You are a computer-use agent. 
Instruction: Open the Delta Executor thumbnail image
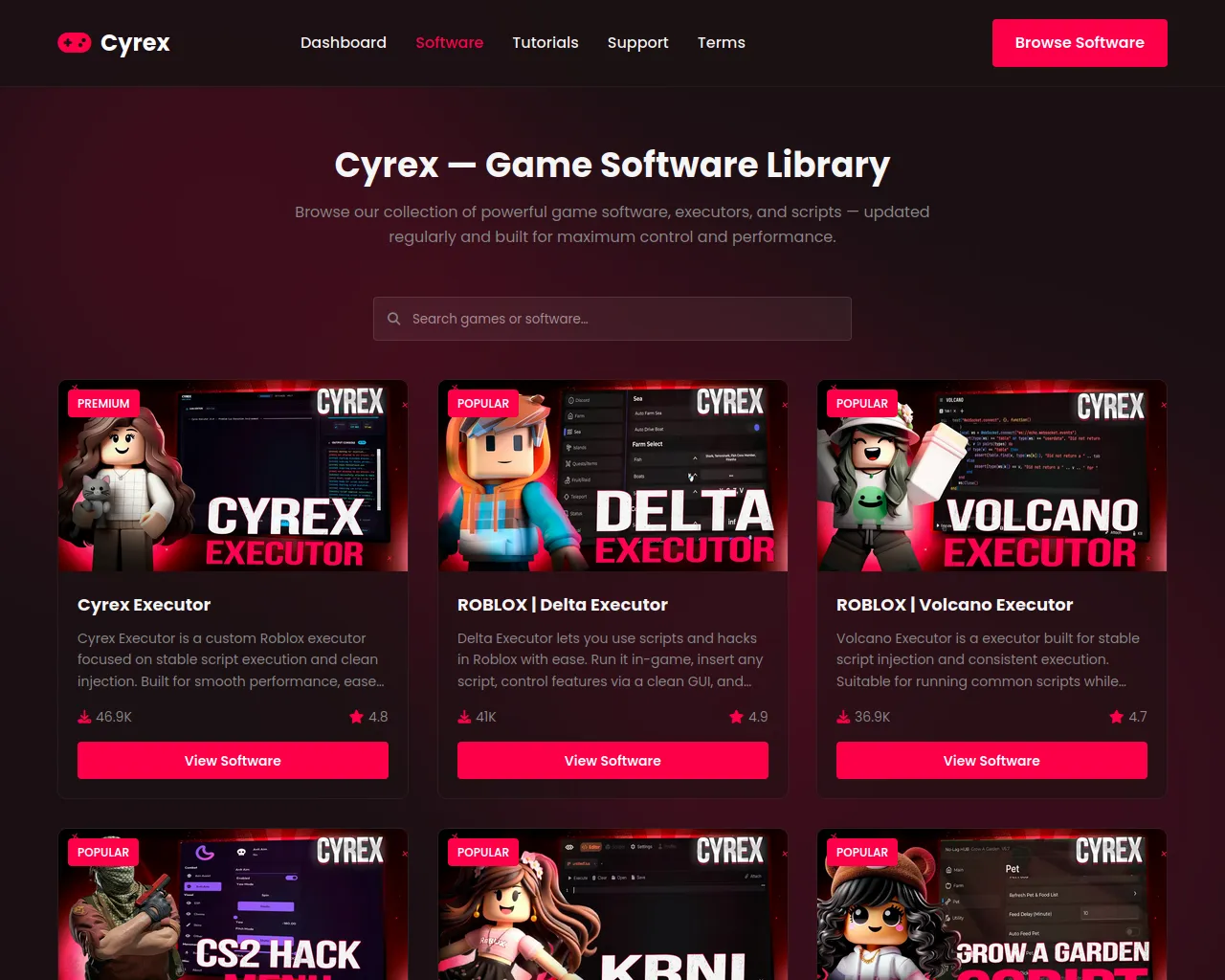(x=612, y=476)
